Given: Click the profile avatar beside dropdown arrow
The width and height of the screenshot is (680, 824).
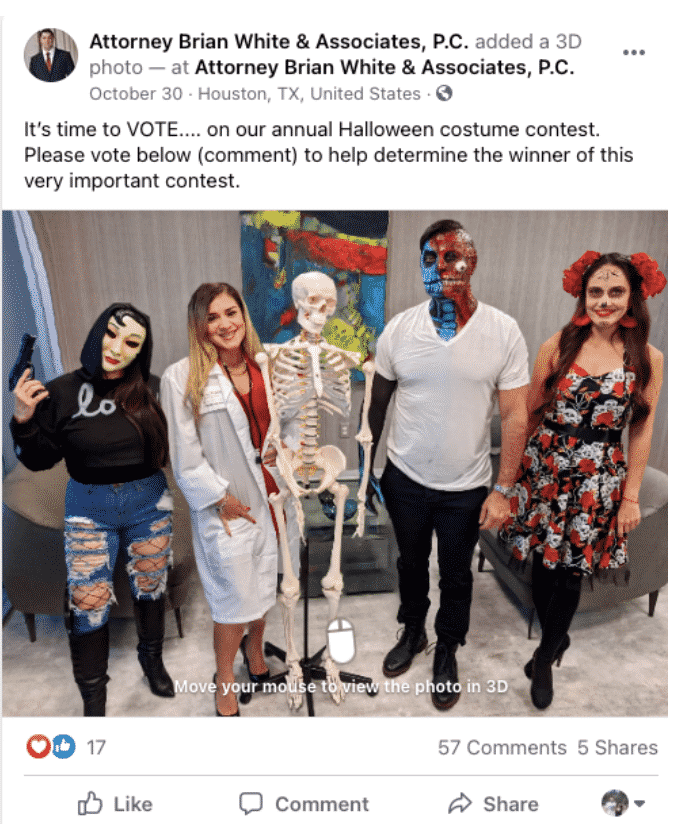Looking at the screenshot, I should [615, 804].
